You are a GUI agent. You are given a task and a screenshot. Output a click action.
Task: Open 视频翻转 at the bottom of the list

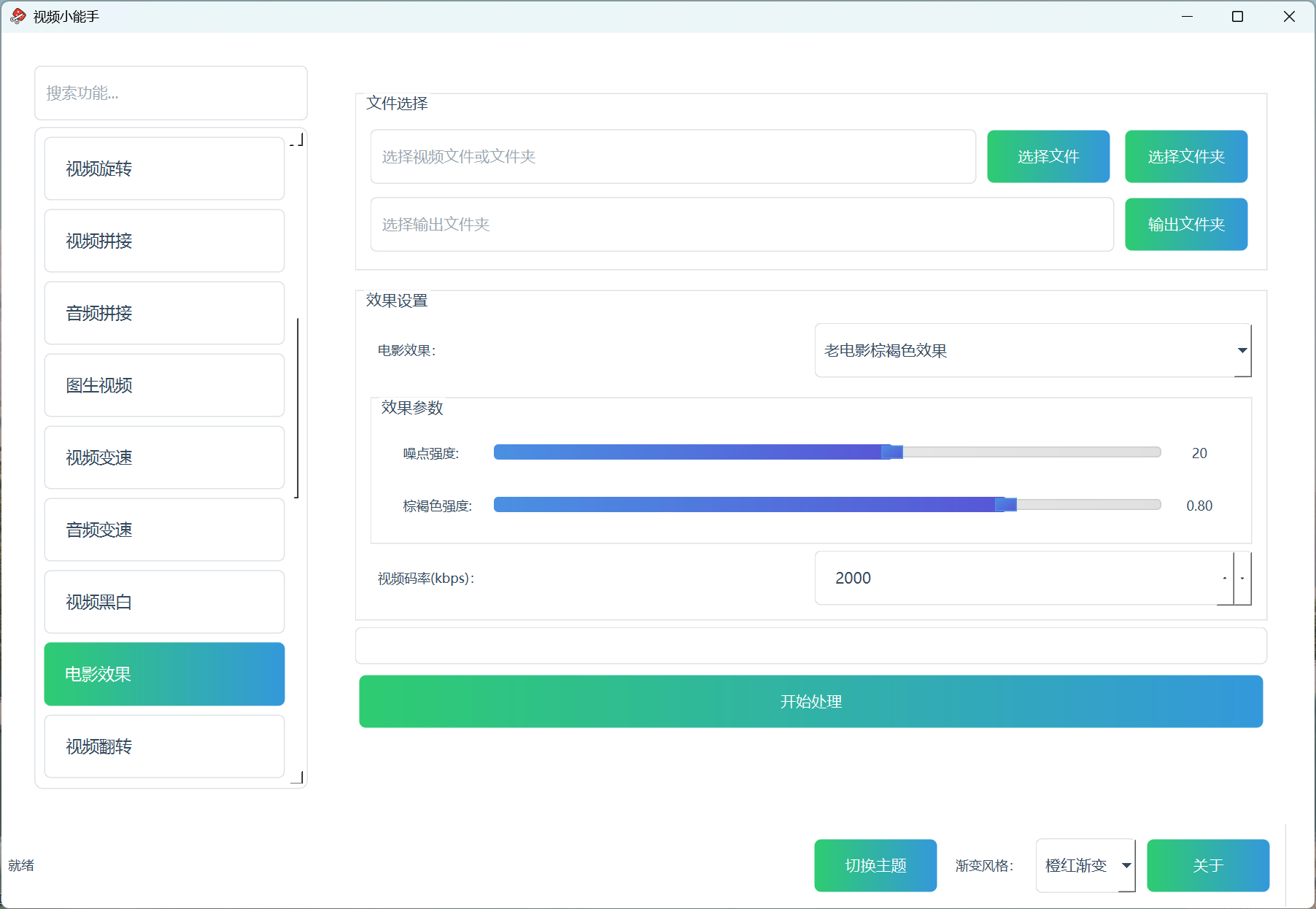[x=164, y=746]
